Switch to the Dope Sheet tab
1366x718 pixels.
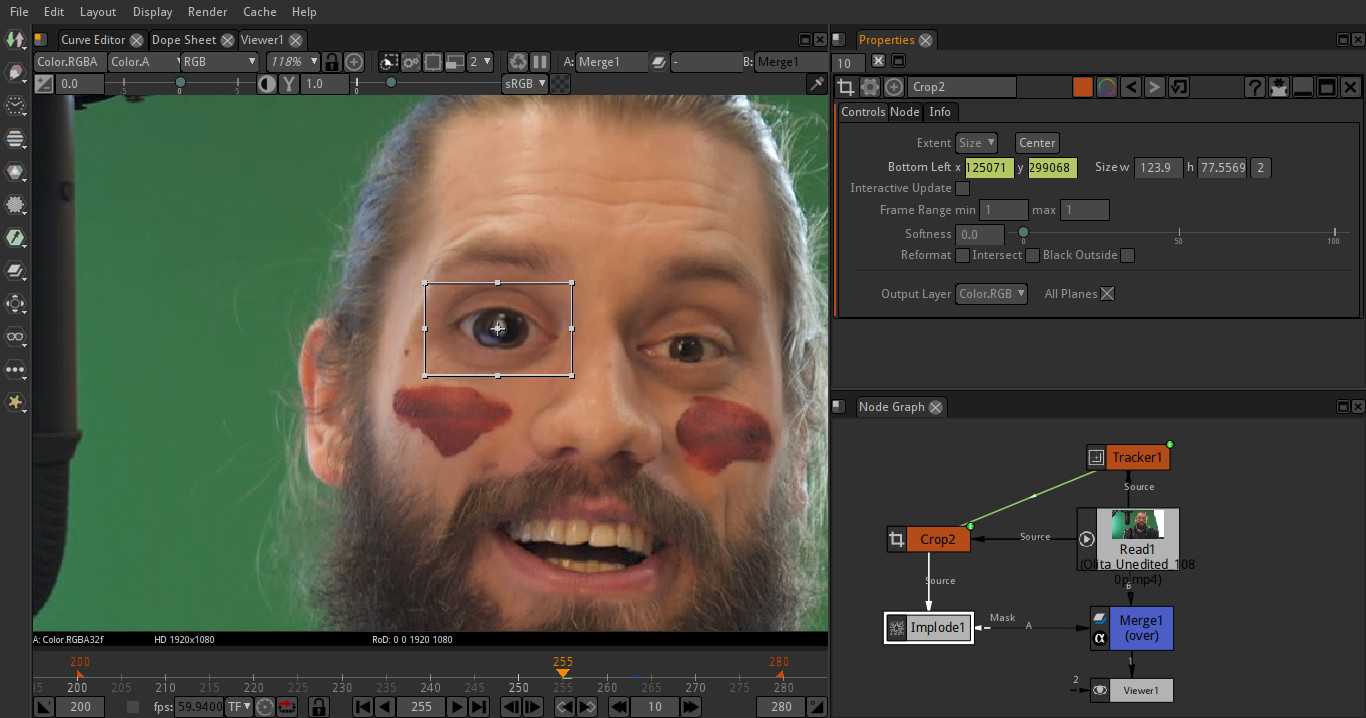point(183,40)
